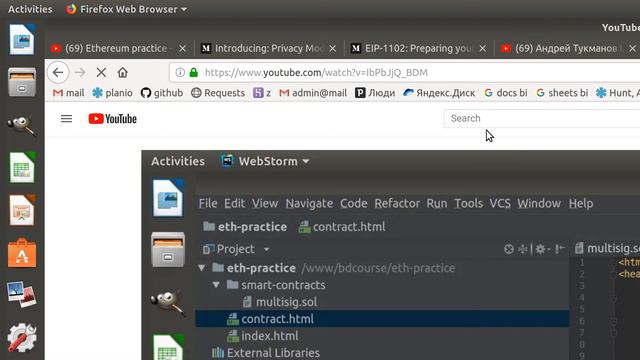Click the YouTube Search field

(542, 118)
